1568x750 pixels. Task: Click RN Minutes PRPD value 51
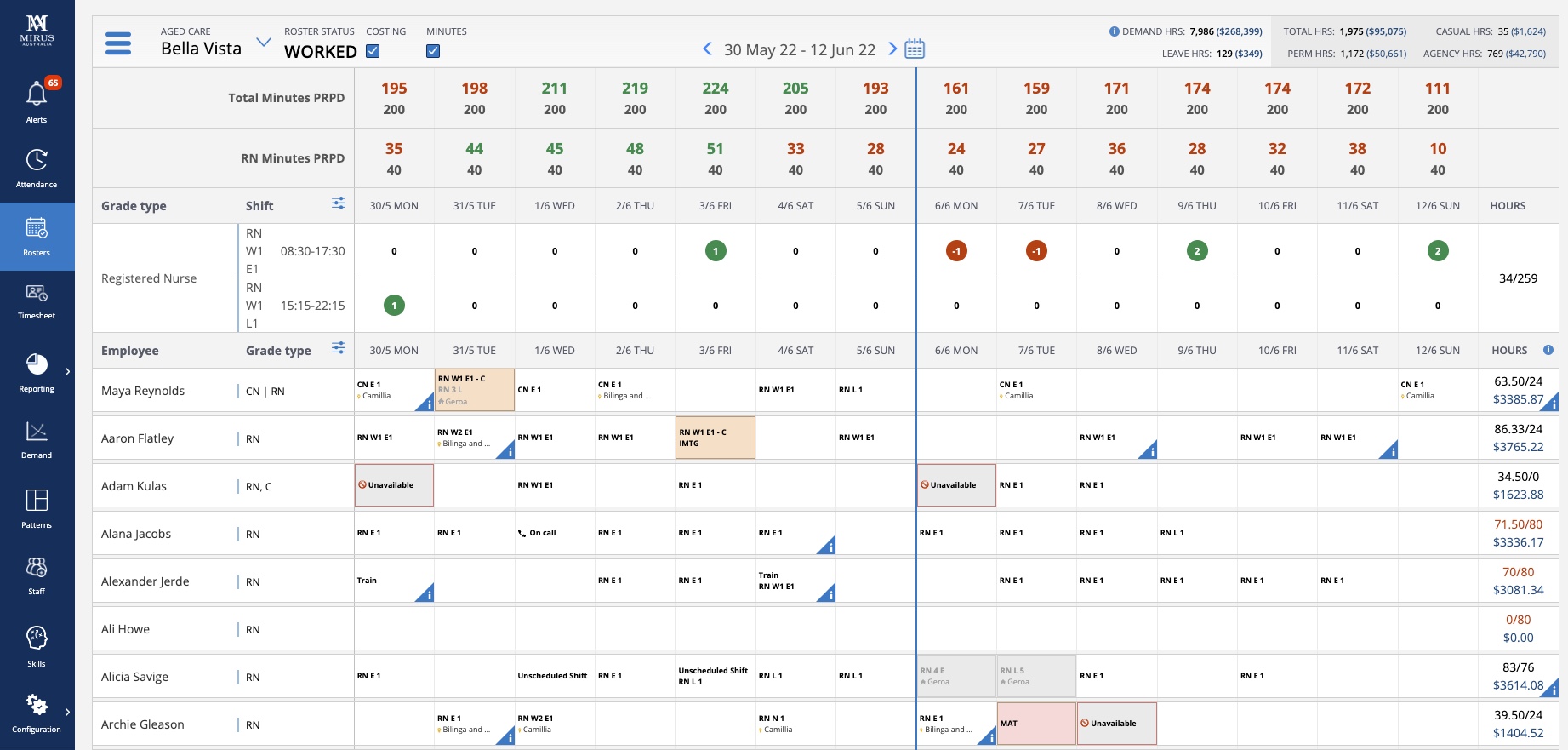coord(716,148)
